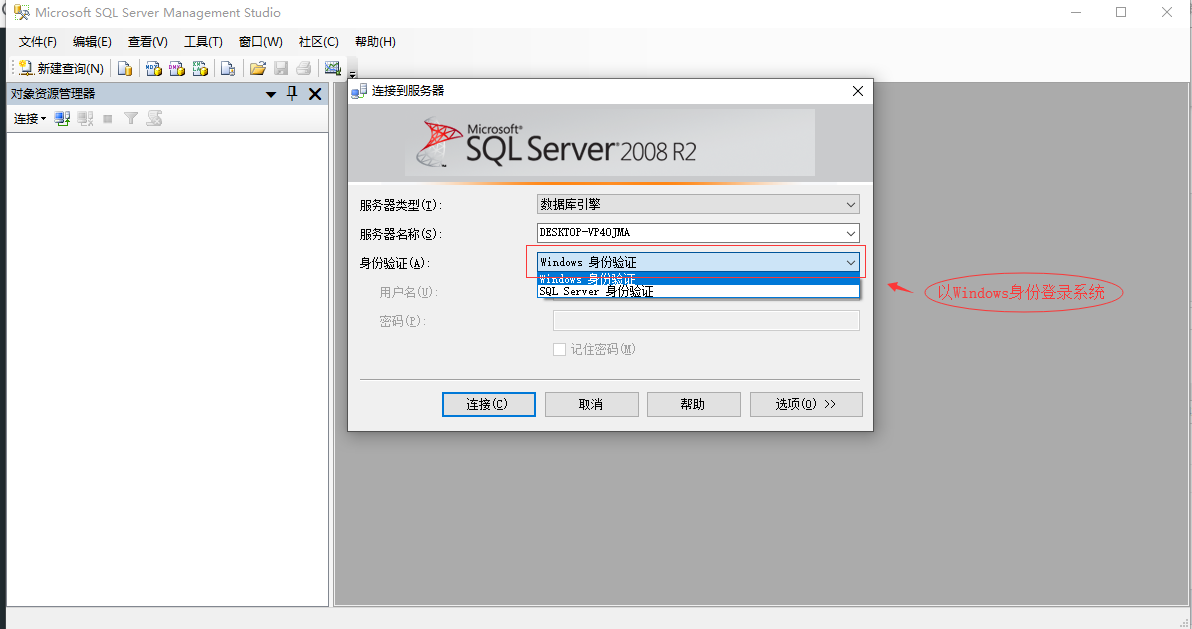Open the toolbar options overflow arrow

353,74
